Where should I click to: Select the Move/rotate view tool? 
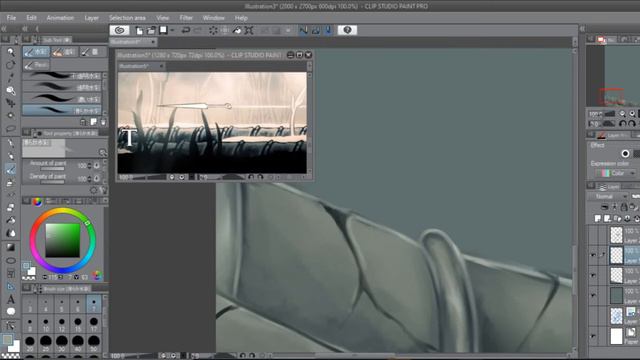point(11,64)
